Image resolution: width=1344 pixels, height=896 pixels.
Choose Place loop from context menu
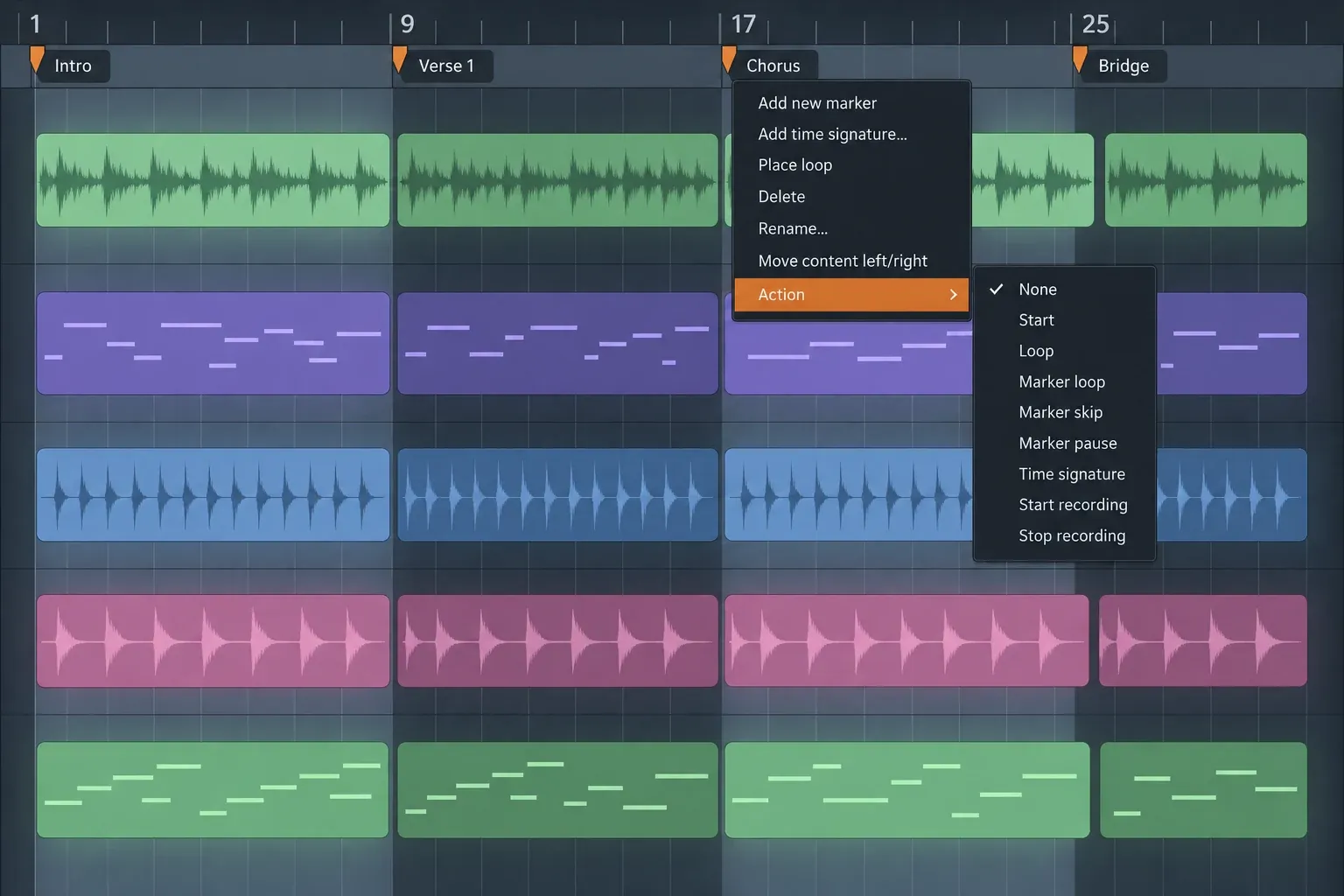851,165
